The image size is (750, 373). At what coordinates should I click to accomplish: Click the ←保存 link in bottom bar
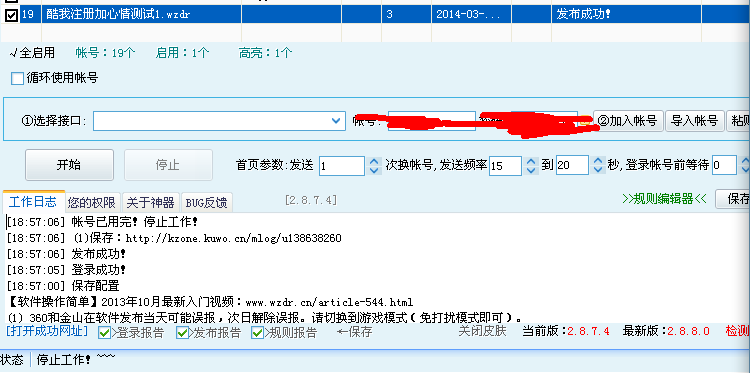[x=354, y=331]
